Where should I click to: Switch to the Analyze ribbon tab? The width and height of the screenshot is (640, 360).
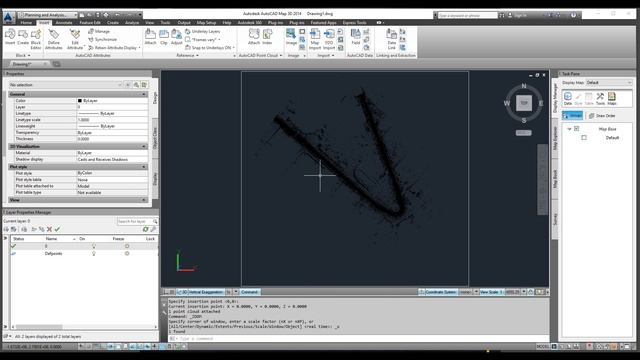pyautogui.click(x=132, y=23)
